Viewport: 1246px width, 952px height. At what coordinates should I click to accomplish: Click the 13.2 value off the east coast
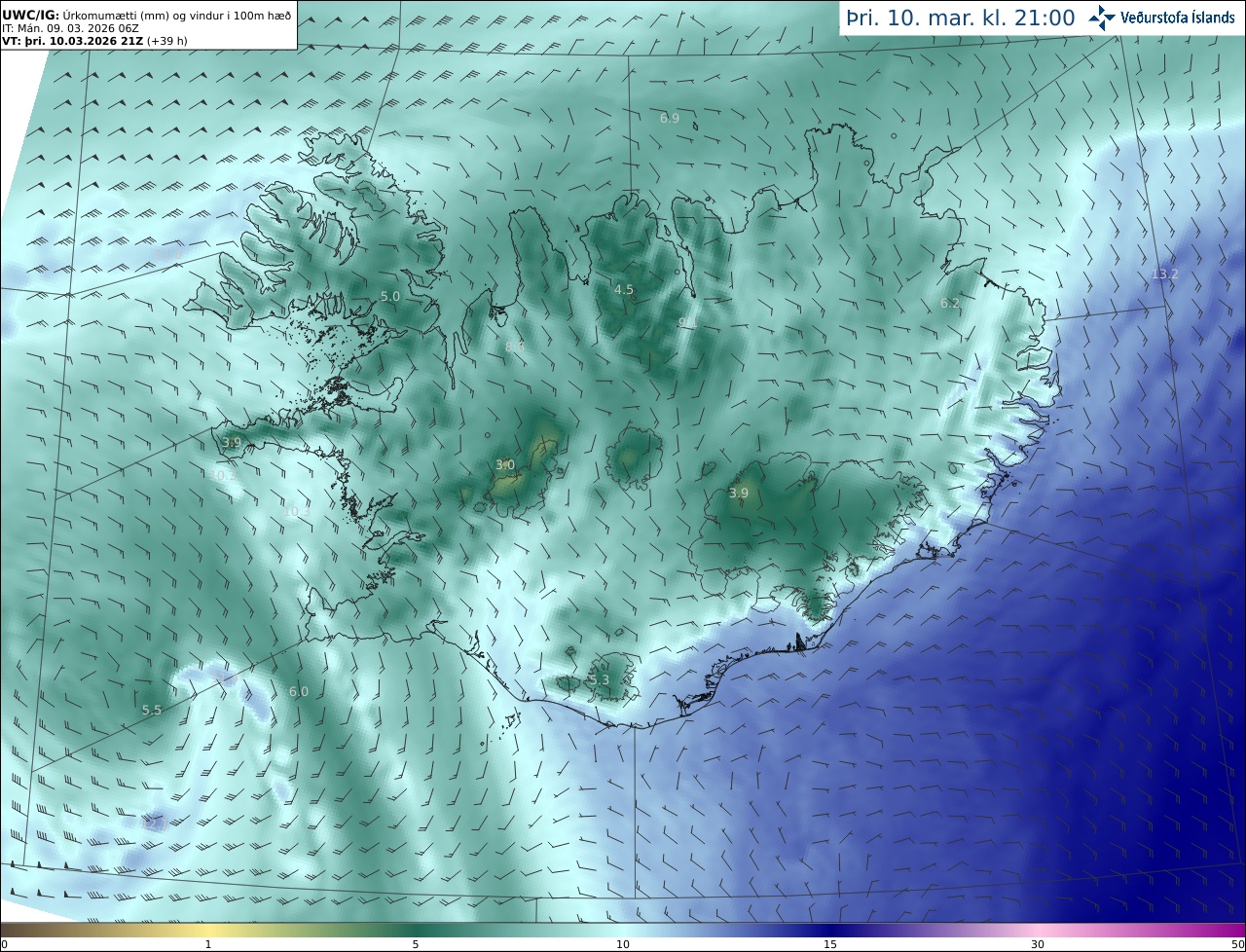[x=1165, y=274]
